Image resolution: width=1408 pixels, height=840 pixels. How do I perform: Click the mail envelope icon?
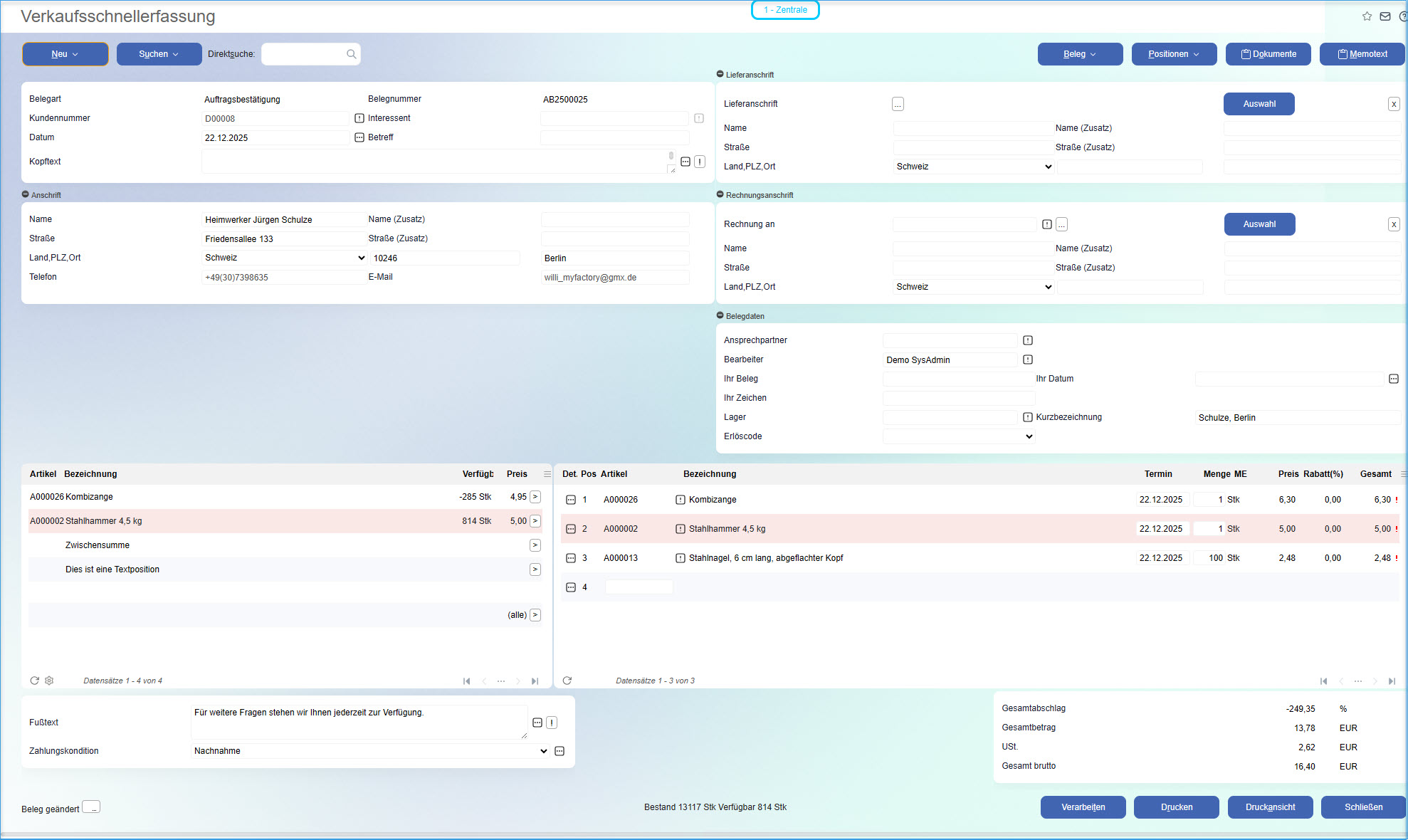pos(1385,16)
